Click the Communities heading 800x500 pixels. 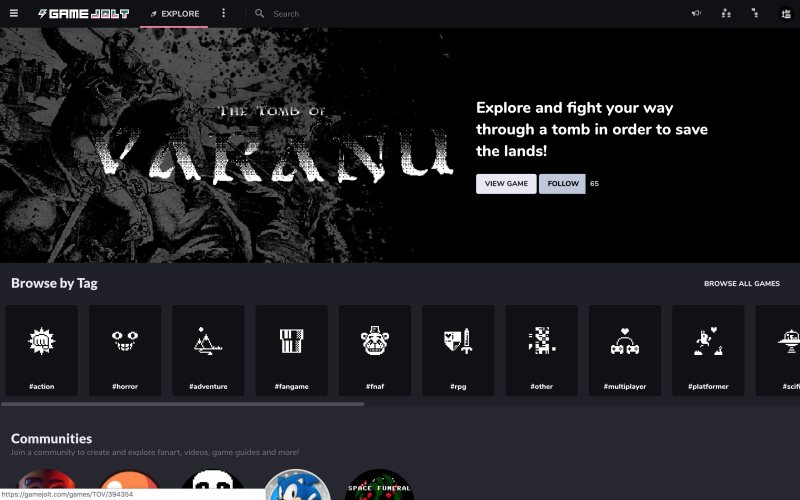pos(52,439)
